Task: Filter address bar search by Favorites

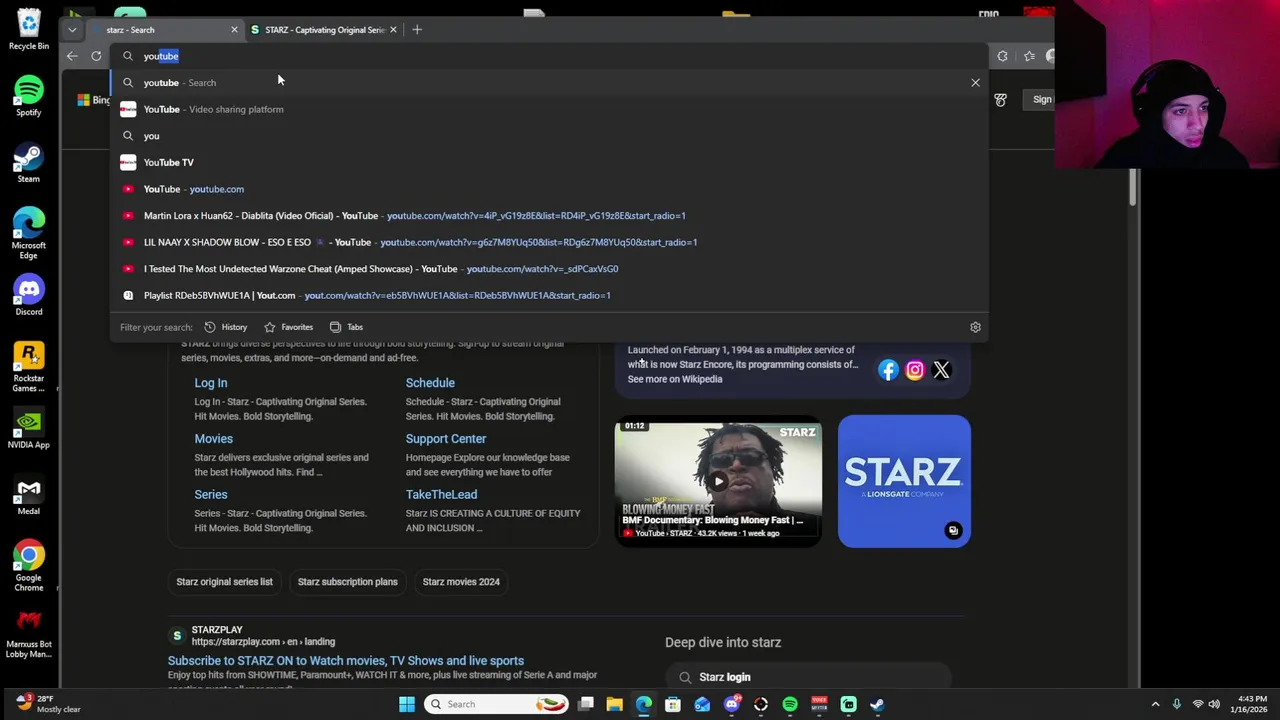Action: pyautogui.click(x=288, y=327)
